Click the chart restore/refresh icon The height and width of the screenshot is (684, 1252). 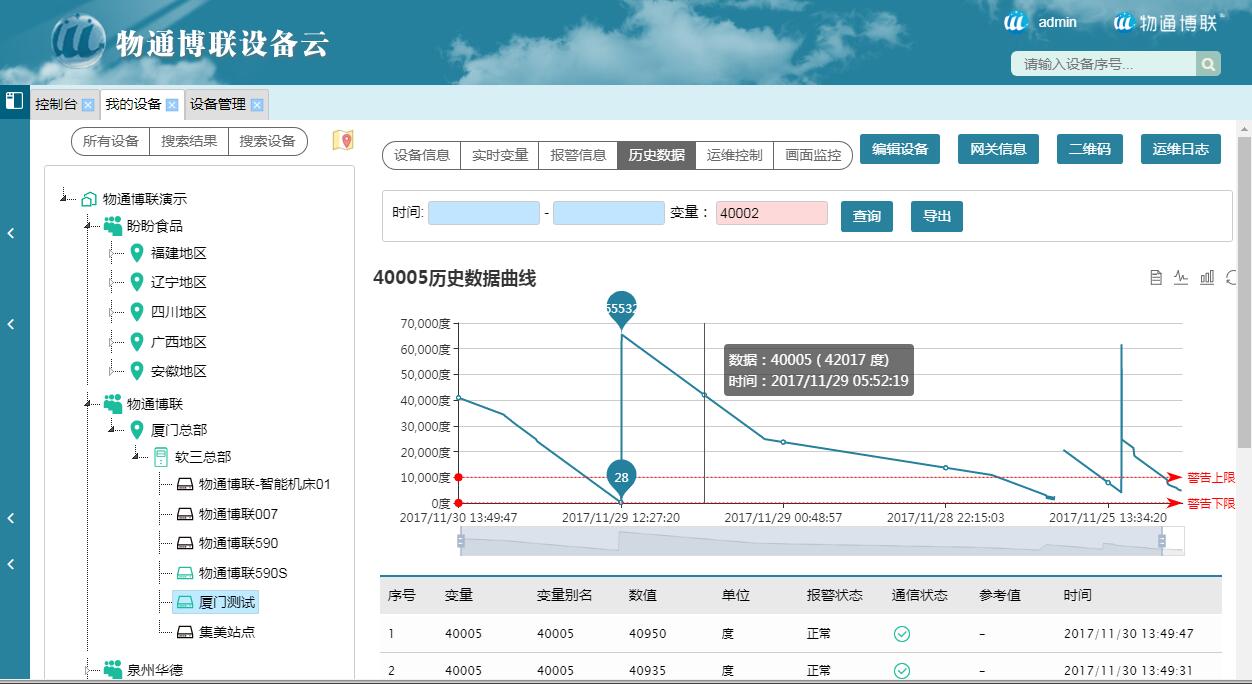[x=1232, y=278]
